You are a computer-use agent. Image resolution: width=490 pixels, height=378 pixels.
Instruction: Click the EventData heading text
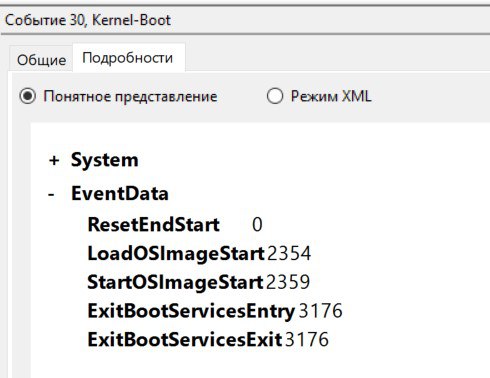coord(120,194)
